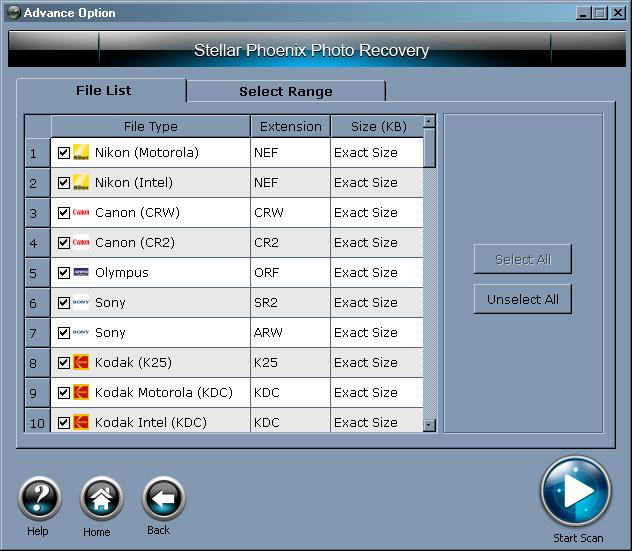
Task: Click the Kodak Motorola (KDC) file type name
Action: tap(164, 393)
